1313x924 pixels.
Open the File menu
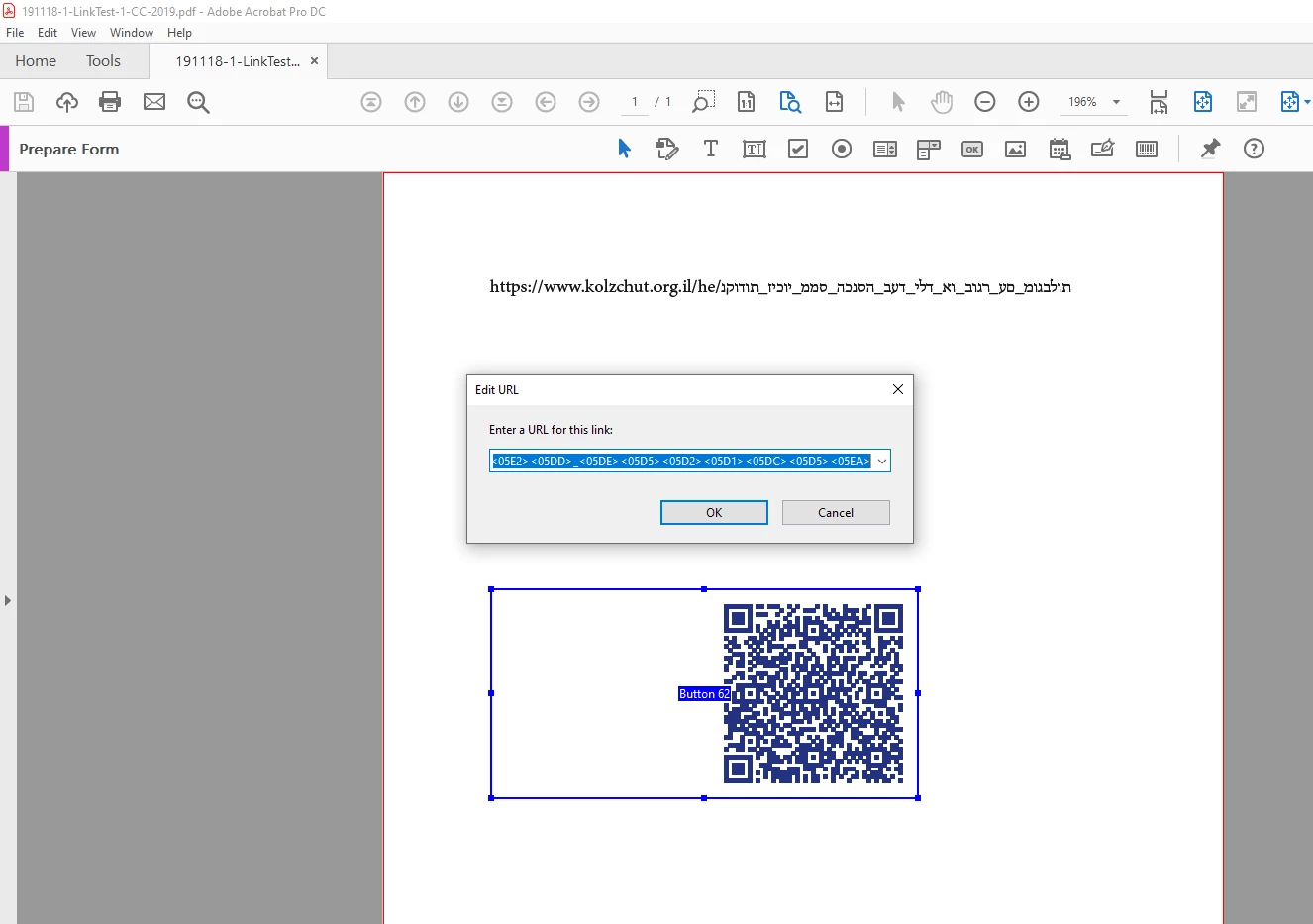[x=15, y=33]
